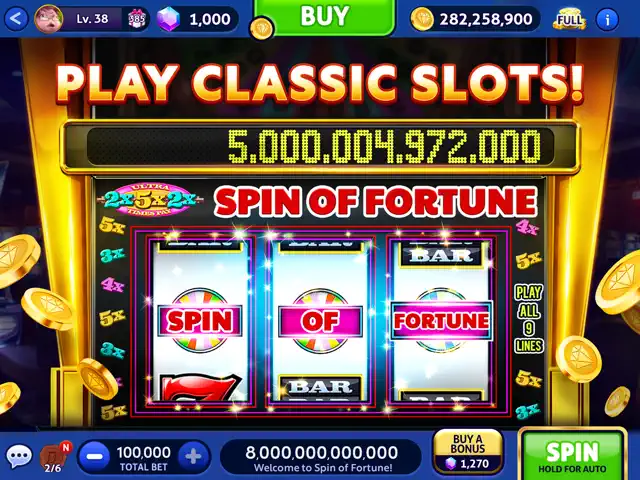Increase total bet with plus button

click(x=193, y=456)
